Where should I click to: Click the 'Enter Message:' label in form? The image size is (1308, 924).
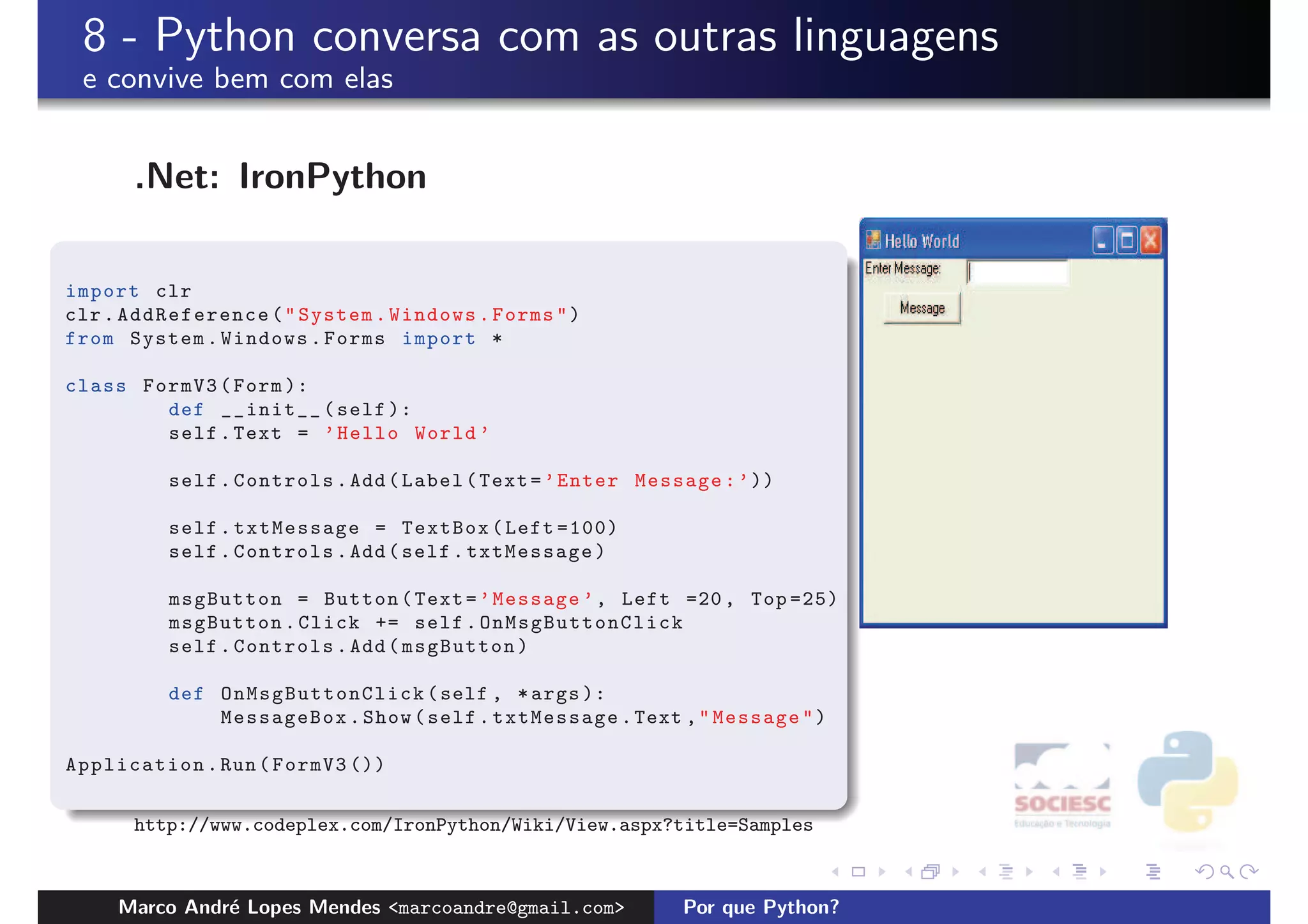coord(902,269)
